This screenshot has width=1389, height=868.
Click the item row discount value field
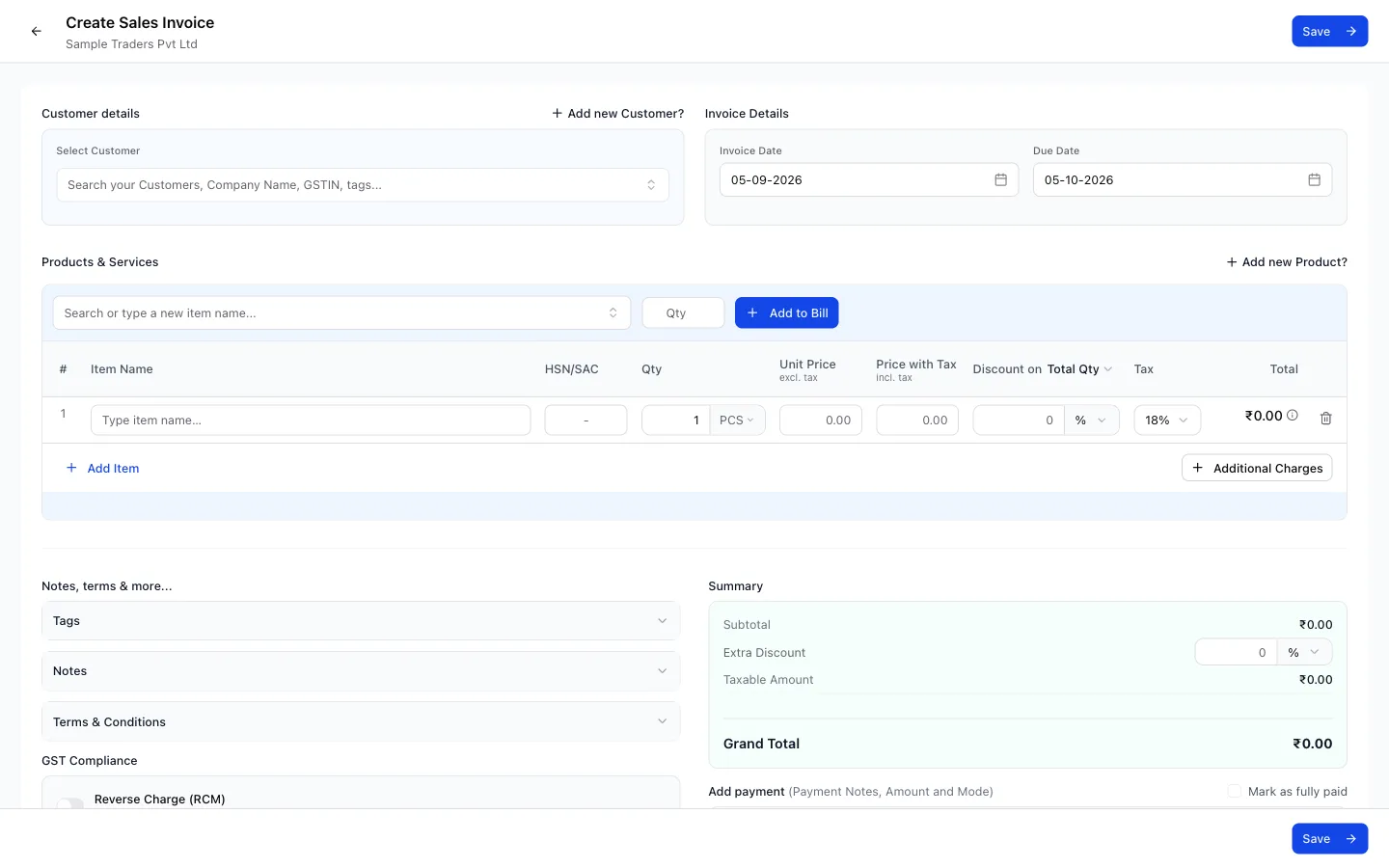[1019, 420]
